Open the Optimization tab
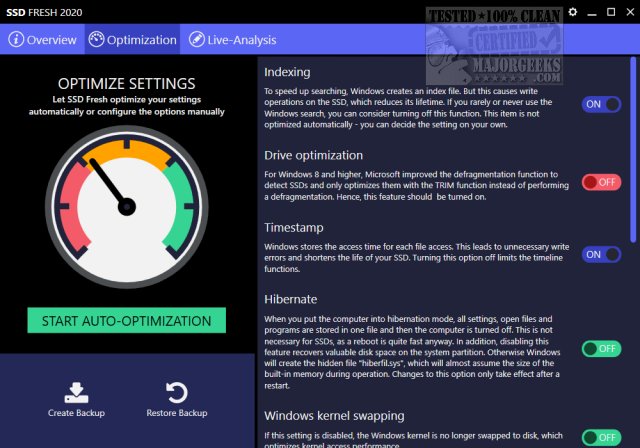 [x=132, y=40]
